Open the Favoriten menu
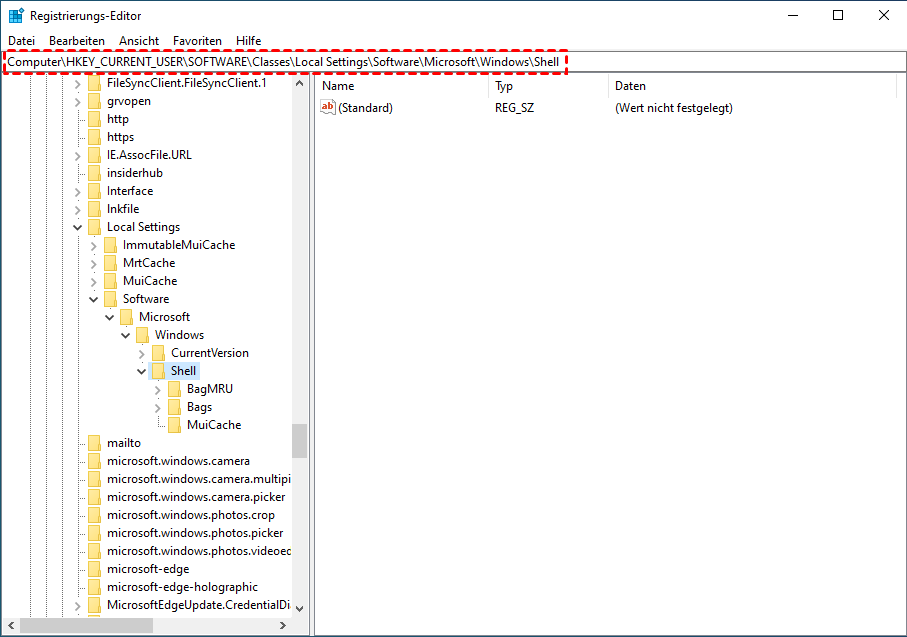 [x=197, y=41]
